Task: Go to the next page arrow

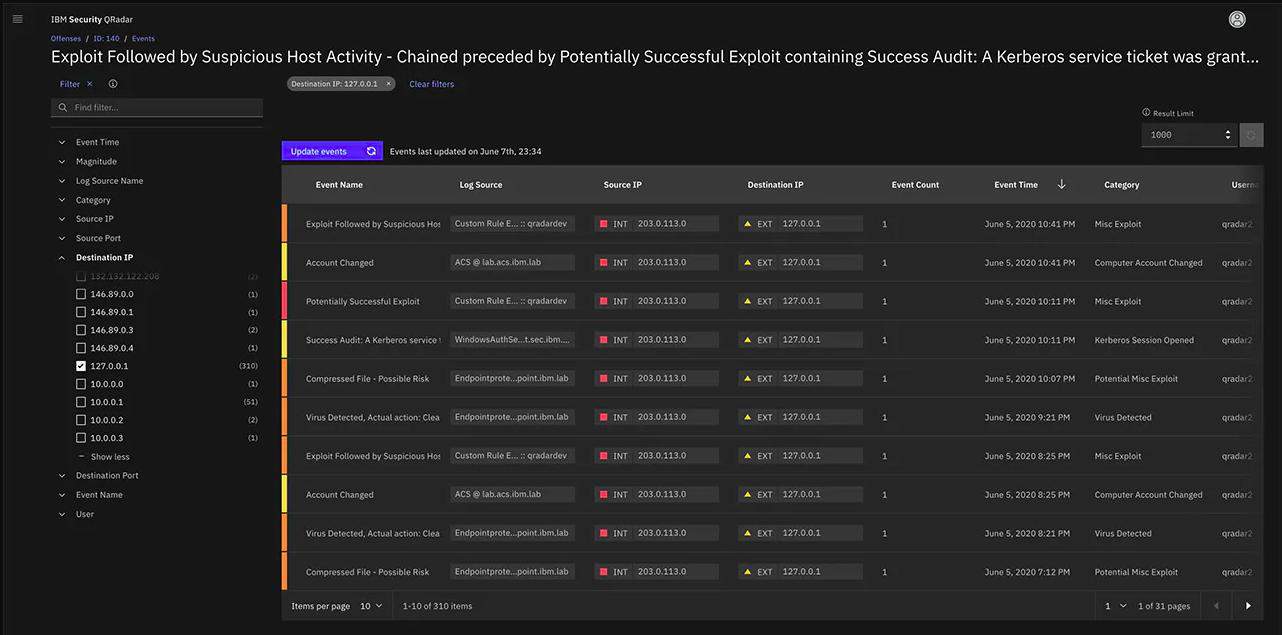Action: click(x=1248, y=606)
